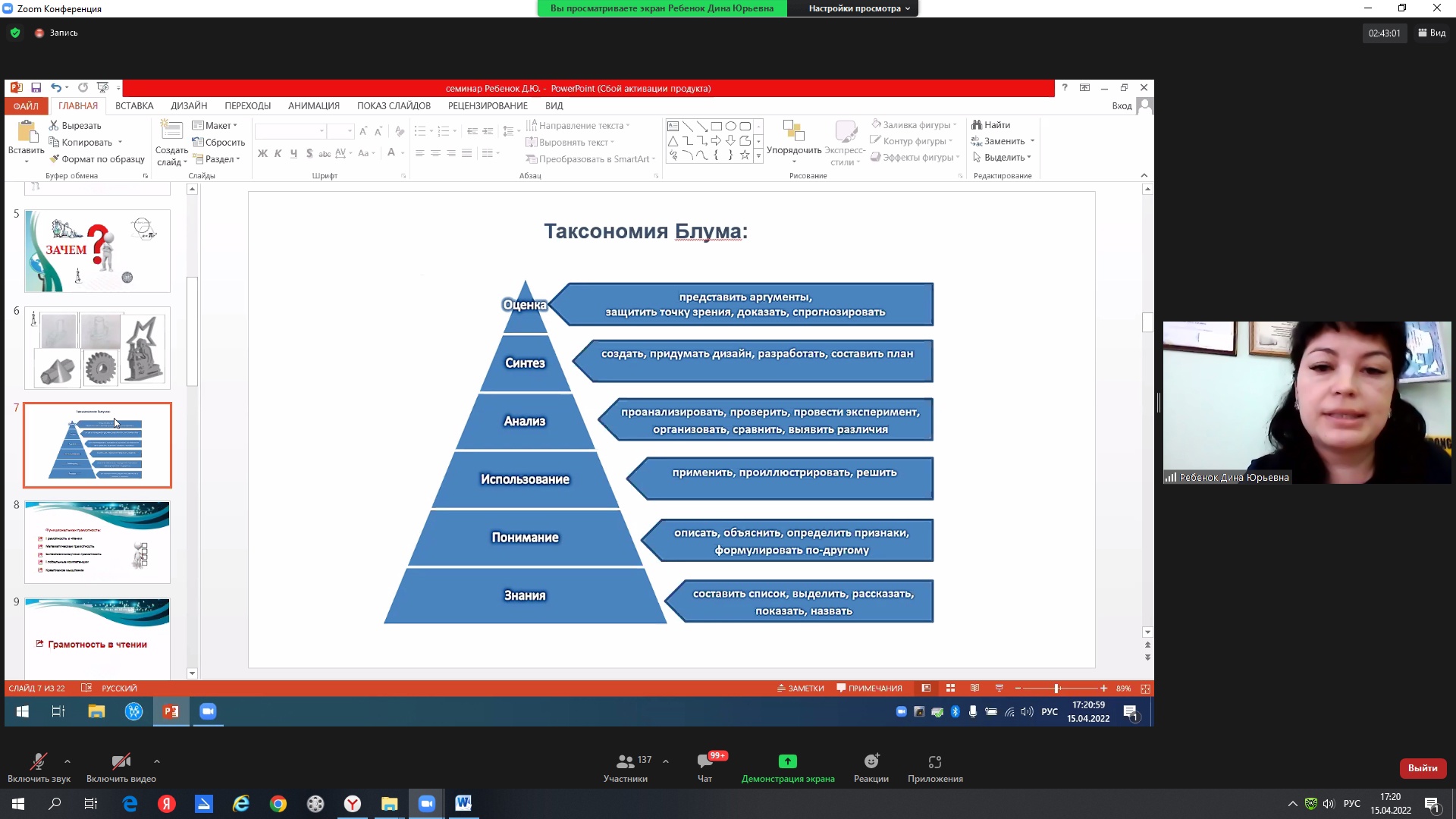Open the ВСТАВКА ribbon tab
1456x819 pixels.
(x=134, y=106)
